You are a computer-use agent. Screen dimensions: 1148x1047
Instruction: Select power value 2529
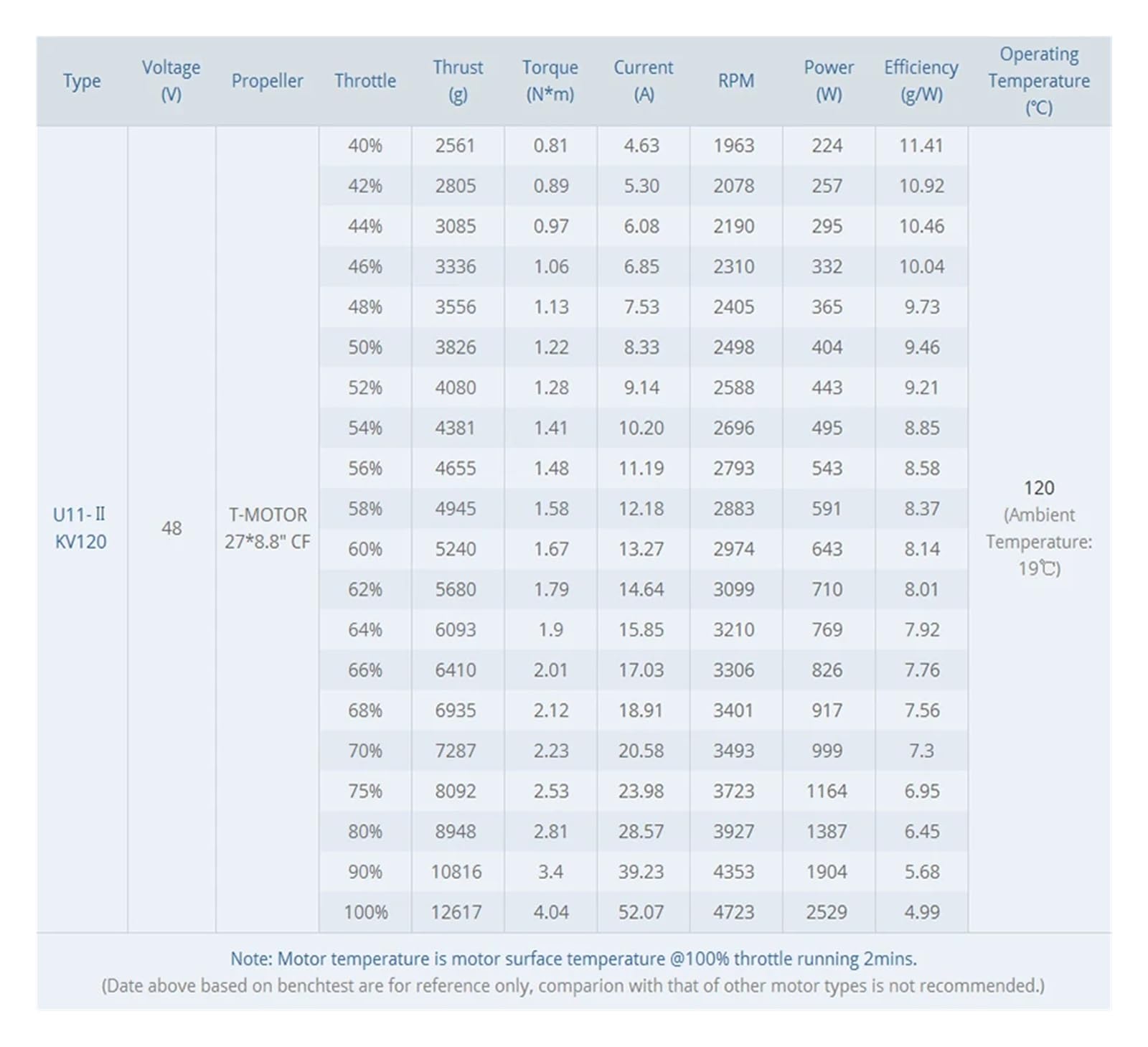[827, 912]
